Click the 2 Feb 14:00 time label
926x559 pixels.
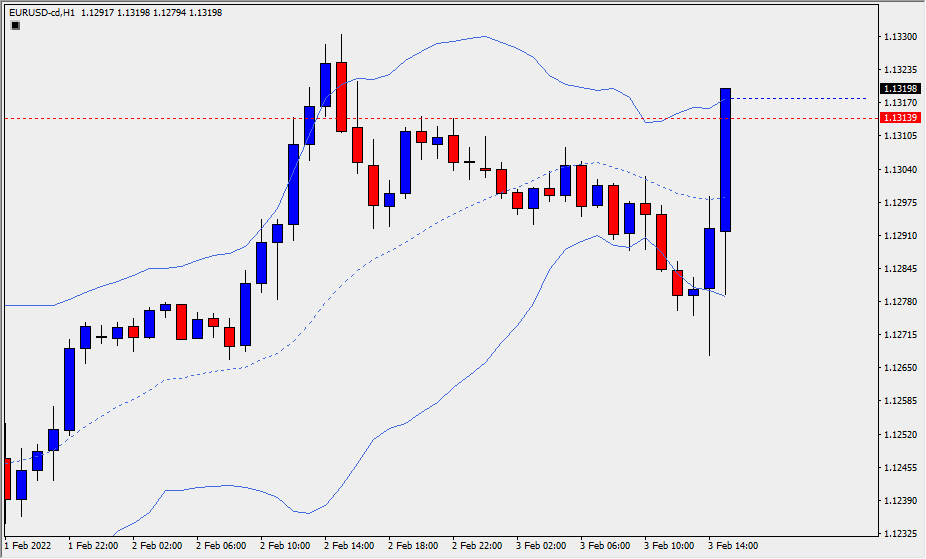[x=349, y=546]
